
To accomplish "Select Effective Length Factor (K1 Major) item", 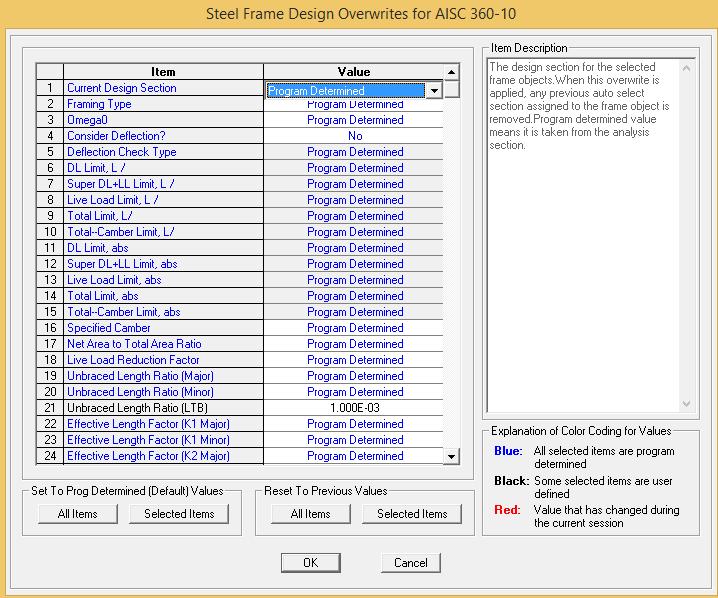I will pos(163,424).
